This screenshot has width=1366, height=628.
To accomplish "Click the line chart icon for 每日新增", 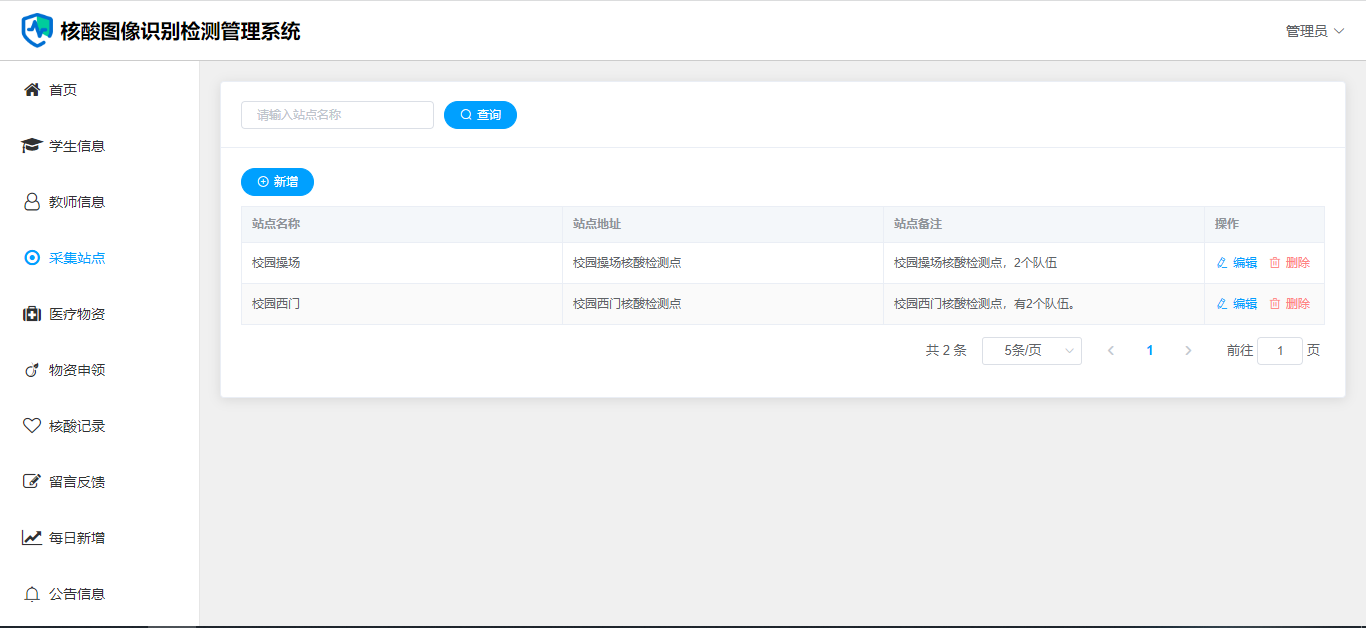I will (x=32, y=538).
